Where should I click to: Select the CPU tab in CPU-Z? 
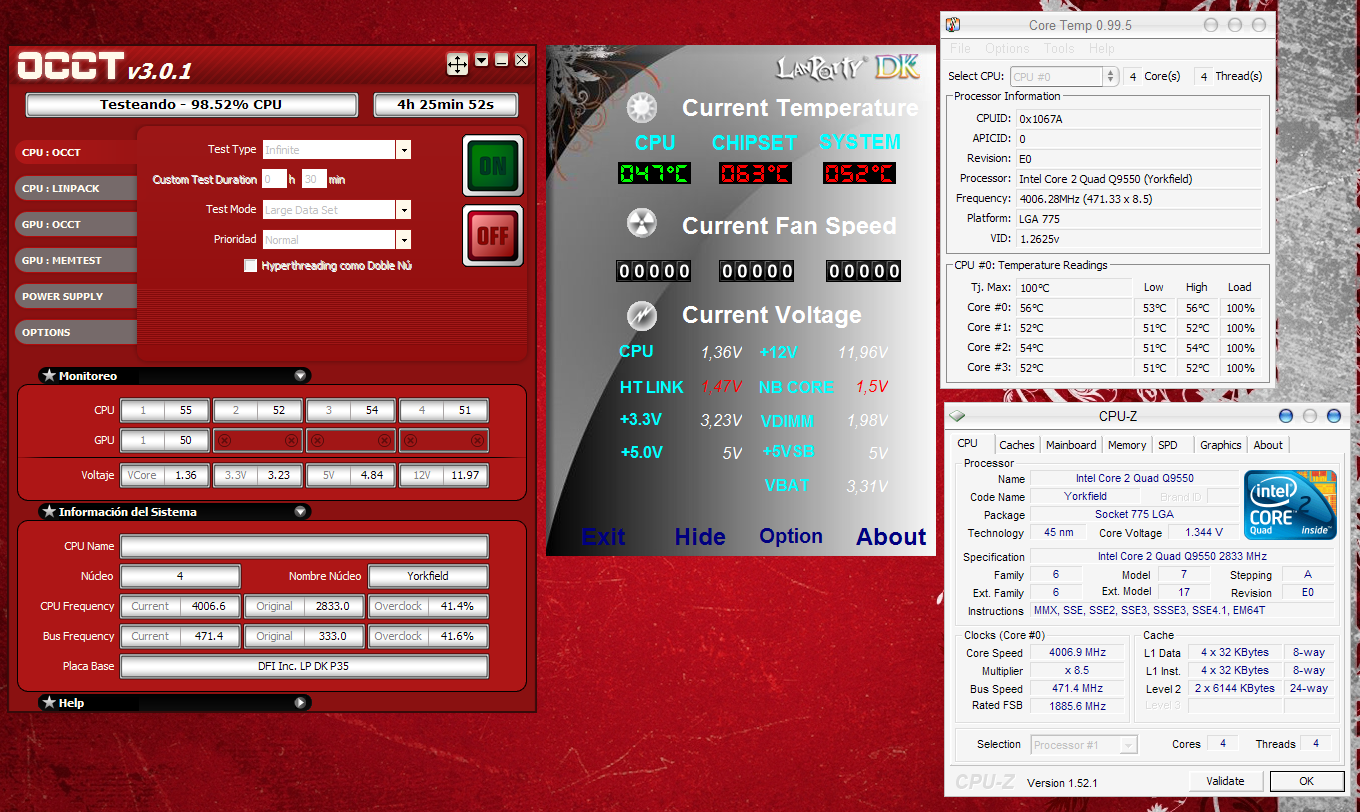click(968, 444)
